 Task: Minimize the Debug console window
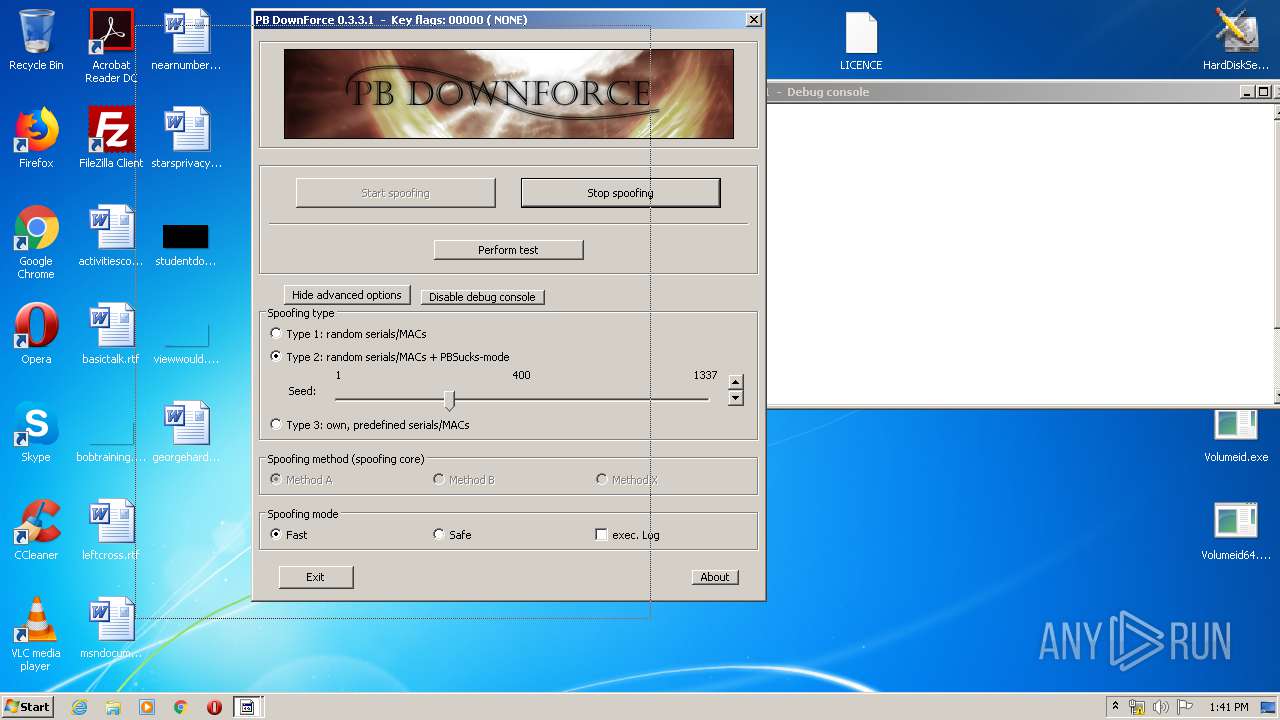click(x=1247, y=92)
